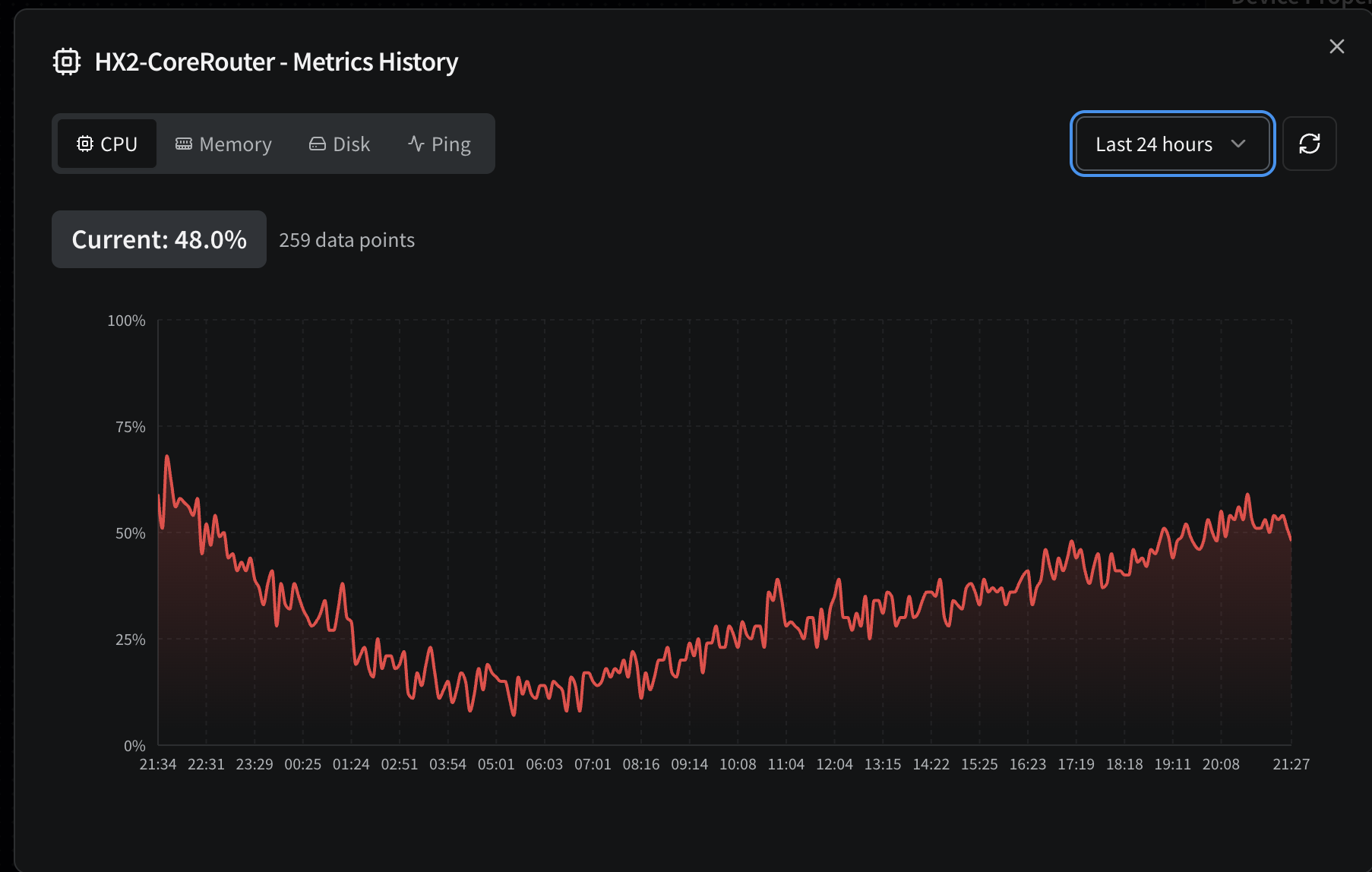The height and width of the screenshot is (872, 1372).
Task: Click the 12:04 time label on the x-axis
Action: pyautogui.click(x=834, y=764)
